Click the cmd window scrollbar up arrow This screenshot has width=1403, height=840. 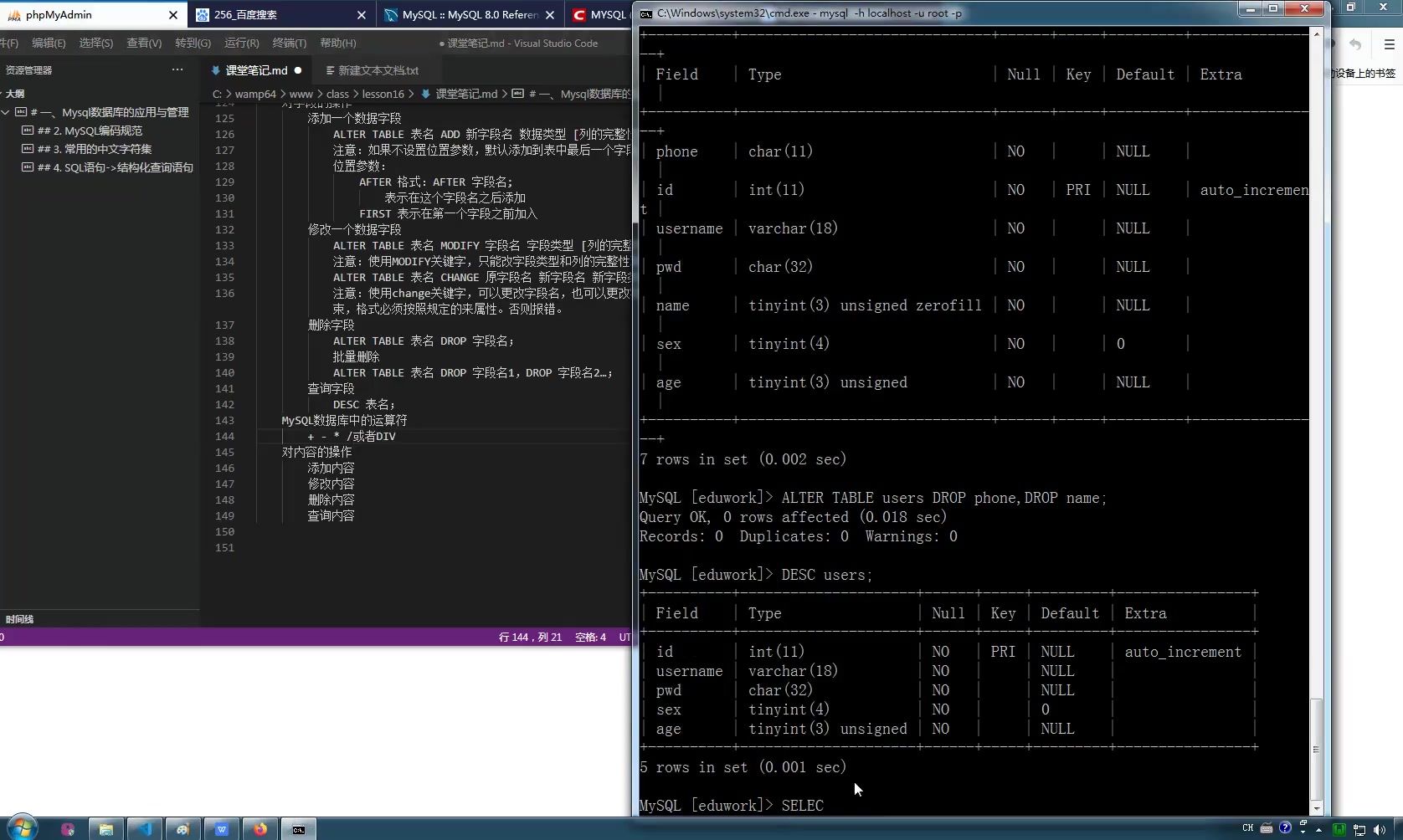(1317, 33)
